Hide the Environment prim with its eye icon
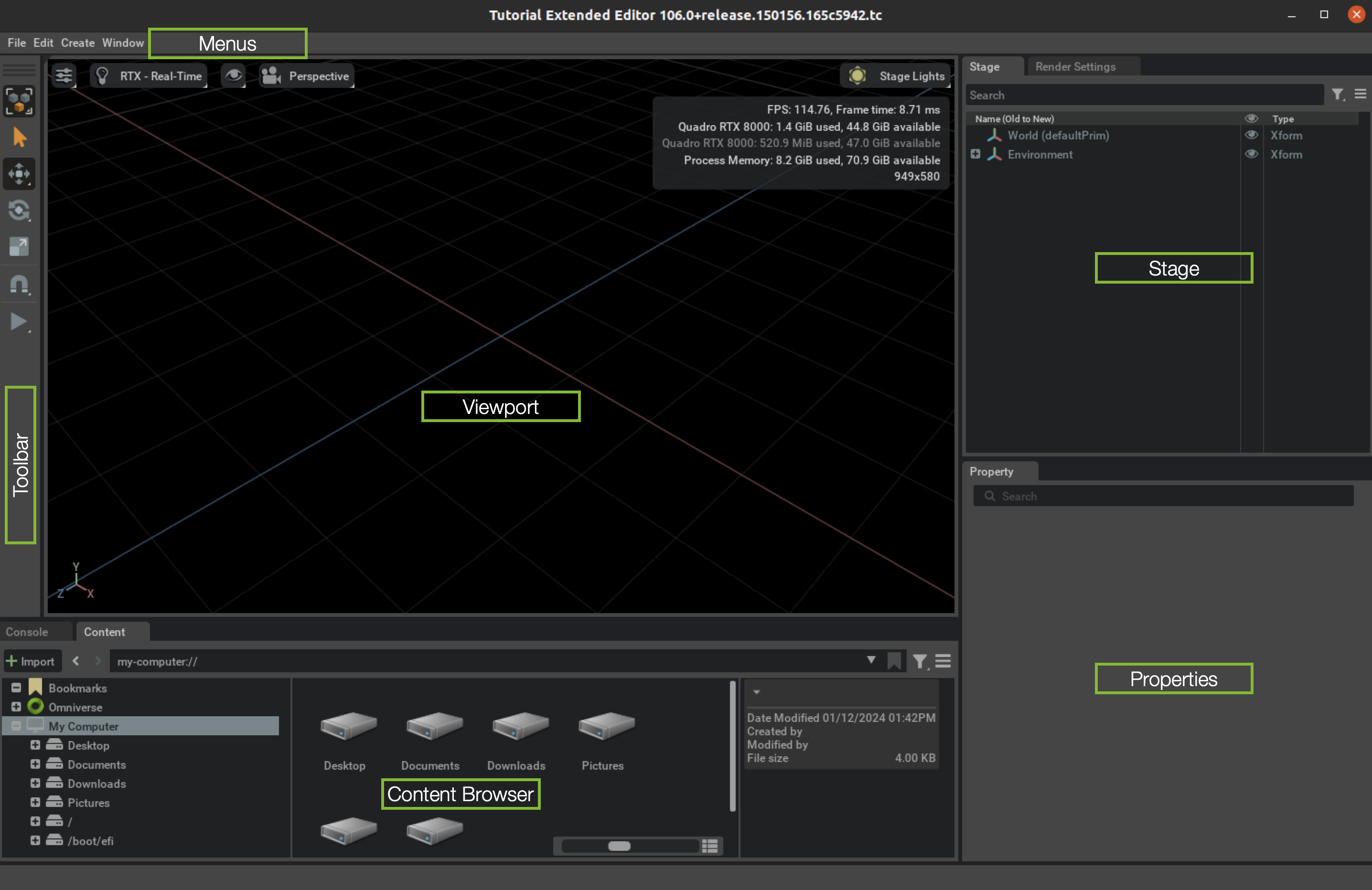This screenshot has width=1372, height=890. click(1252, 154)
